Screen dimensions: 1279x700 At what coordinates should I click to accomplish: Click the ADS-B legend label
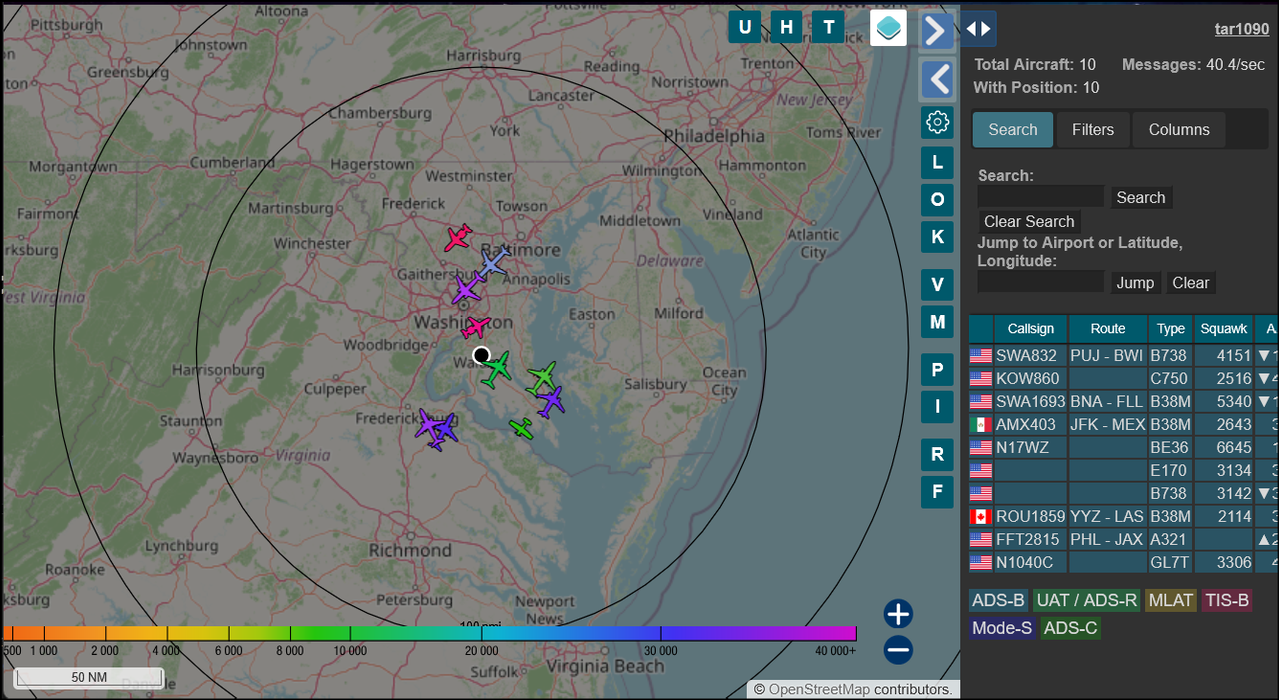(999, 600)
